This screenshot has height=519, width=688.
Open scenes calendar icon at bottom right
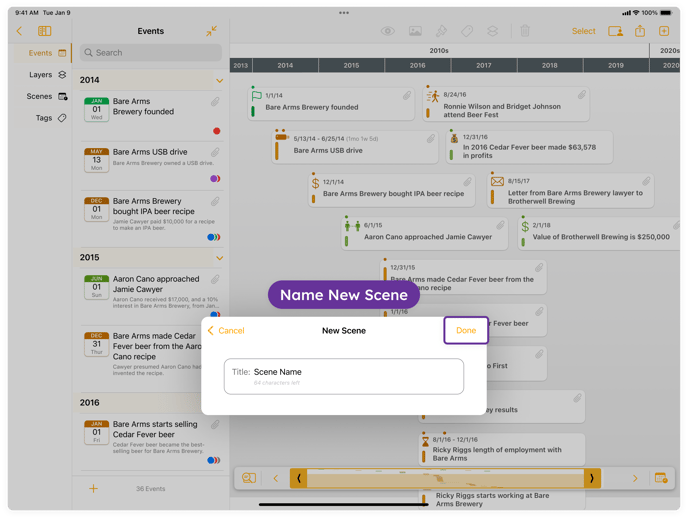click(x=661, y=478)
